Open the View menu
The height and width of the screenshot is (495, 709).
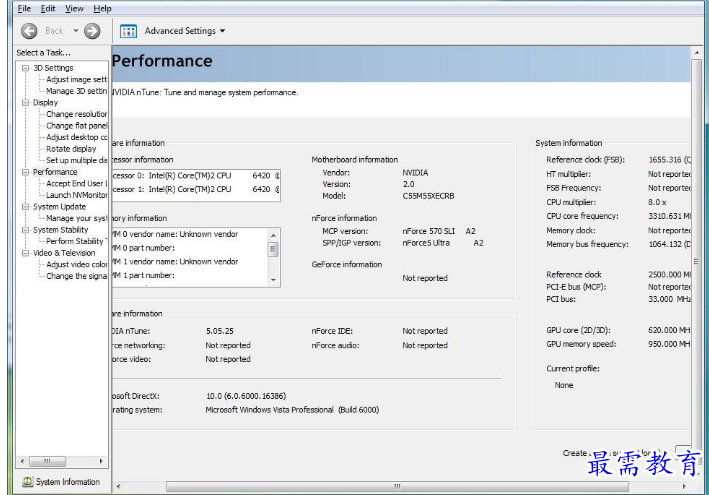click(74, 8)
